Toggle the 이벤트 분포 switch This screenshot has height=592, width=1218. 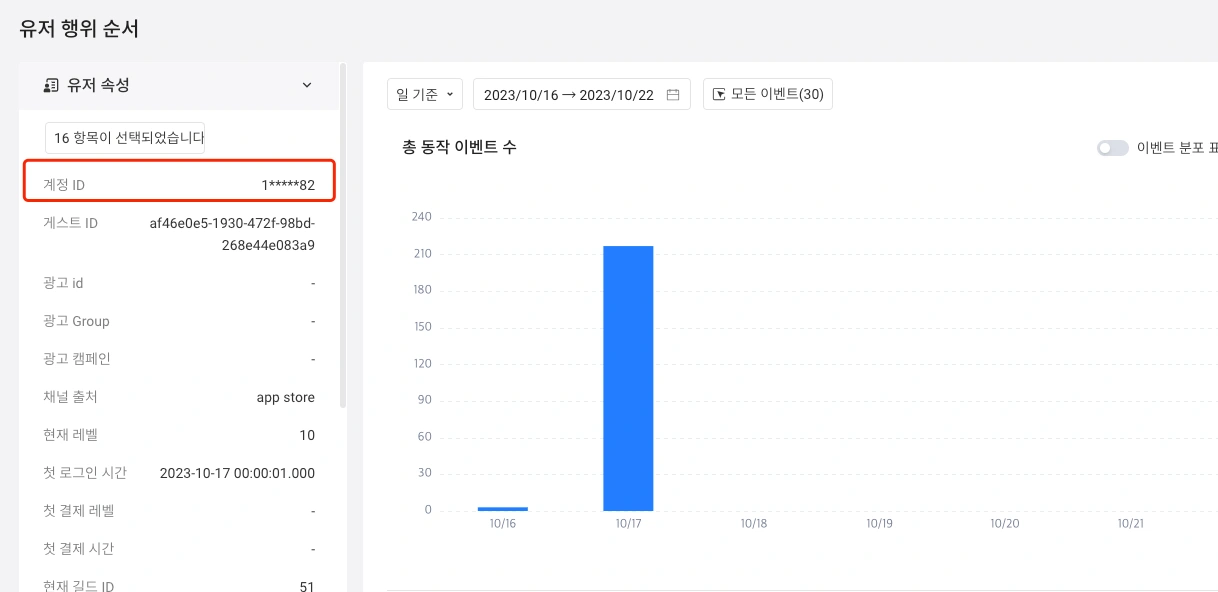(1113, 148)
